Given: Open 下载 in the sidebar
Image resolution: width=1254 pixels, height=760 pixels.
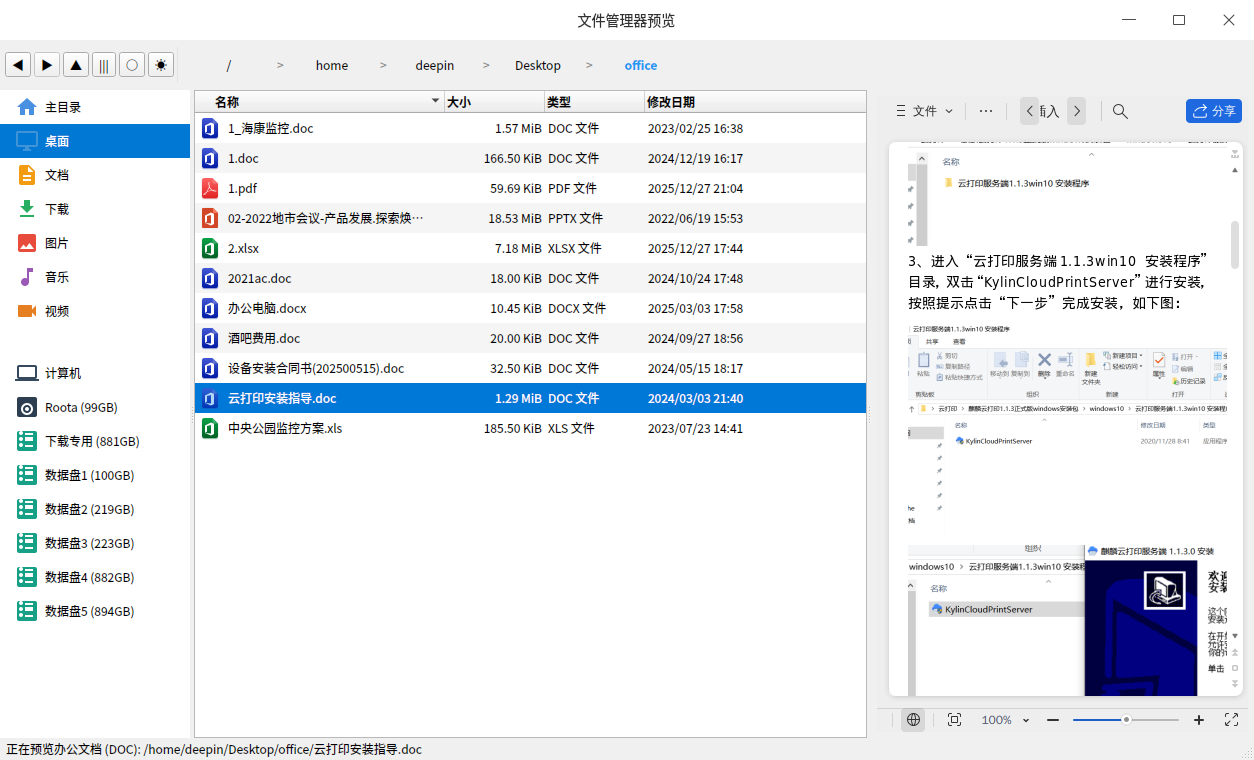Looking at the screenshot, I should [x=95, y=209].
